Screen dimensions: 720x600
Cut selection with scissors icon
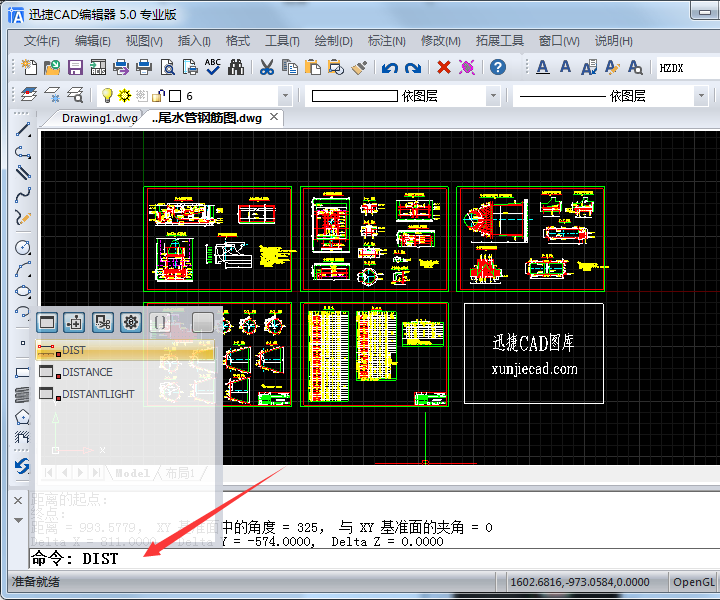[x=266, y=67]
